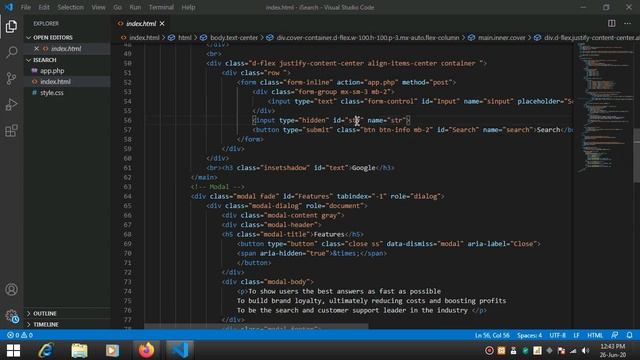Screen dimensions: 640x360
Task: Click the vertical editor scrollbar thumb
Action: coord(637,156)
